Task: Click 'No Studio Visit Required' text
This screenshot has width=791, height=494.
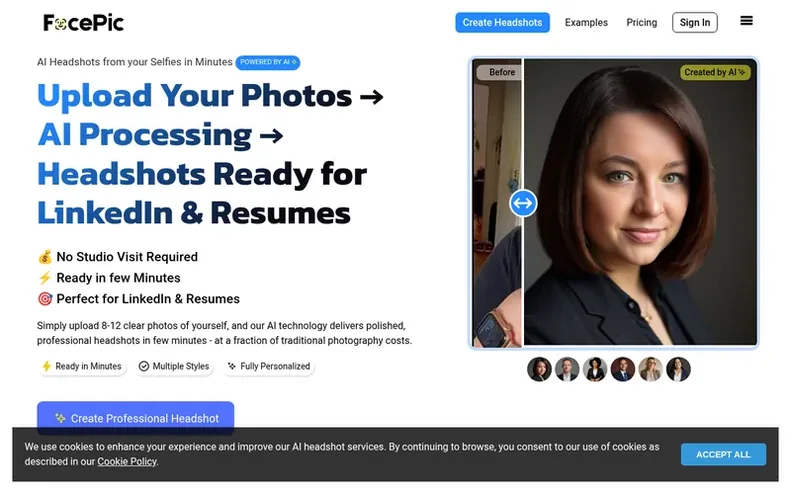Action: [127, 257]
